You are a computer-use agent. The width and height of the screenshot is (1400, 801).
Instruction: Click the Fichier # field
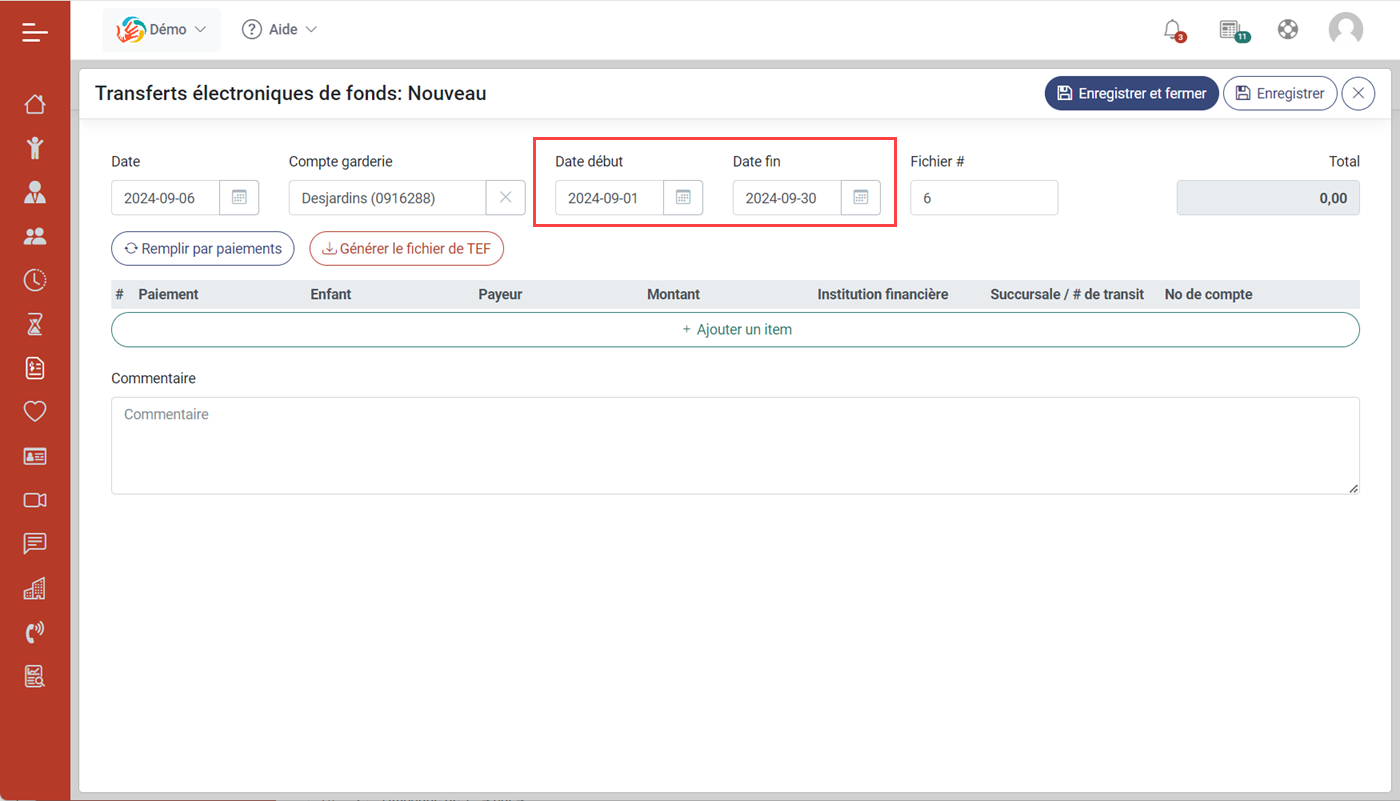[x=984, y=198]
